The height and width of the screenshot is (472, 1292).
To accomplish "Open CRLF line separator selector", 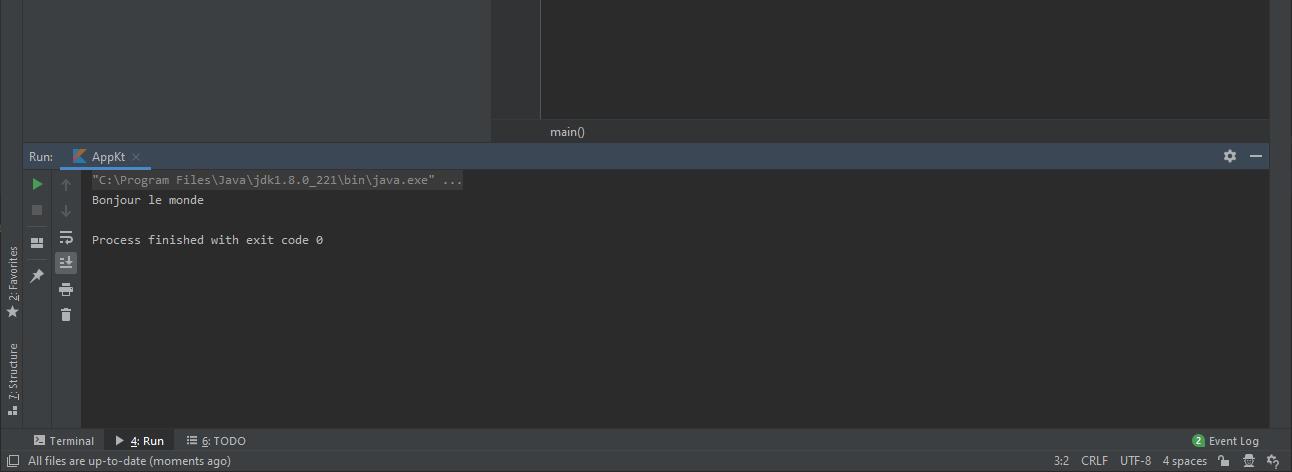I will 1094,461.
